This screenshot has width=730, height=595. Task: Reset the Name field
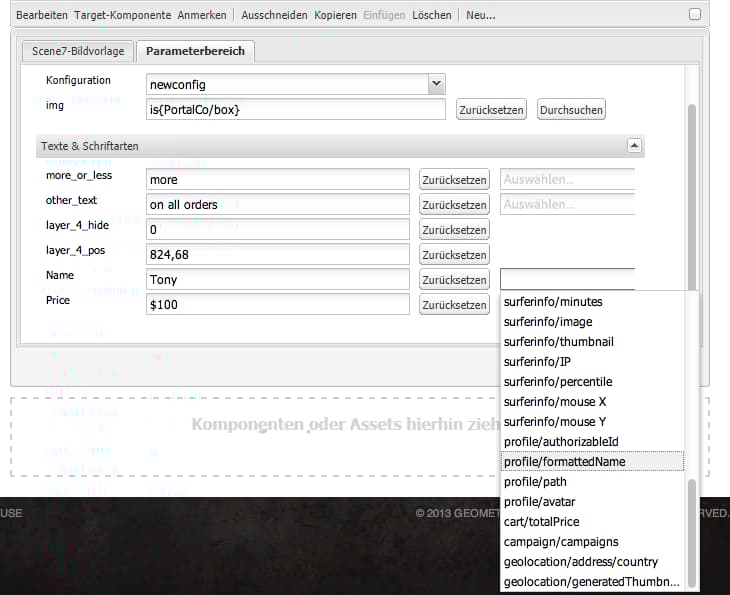[454, 280]
